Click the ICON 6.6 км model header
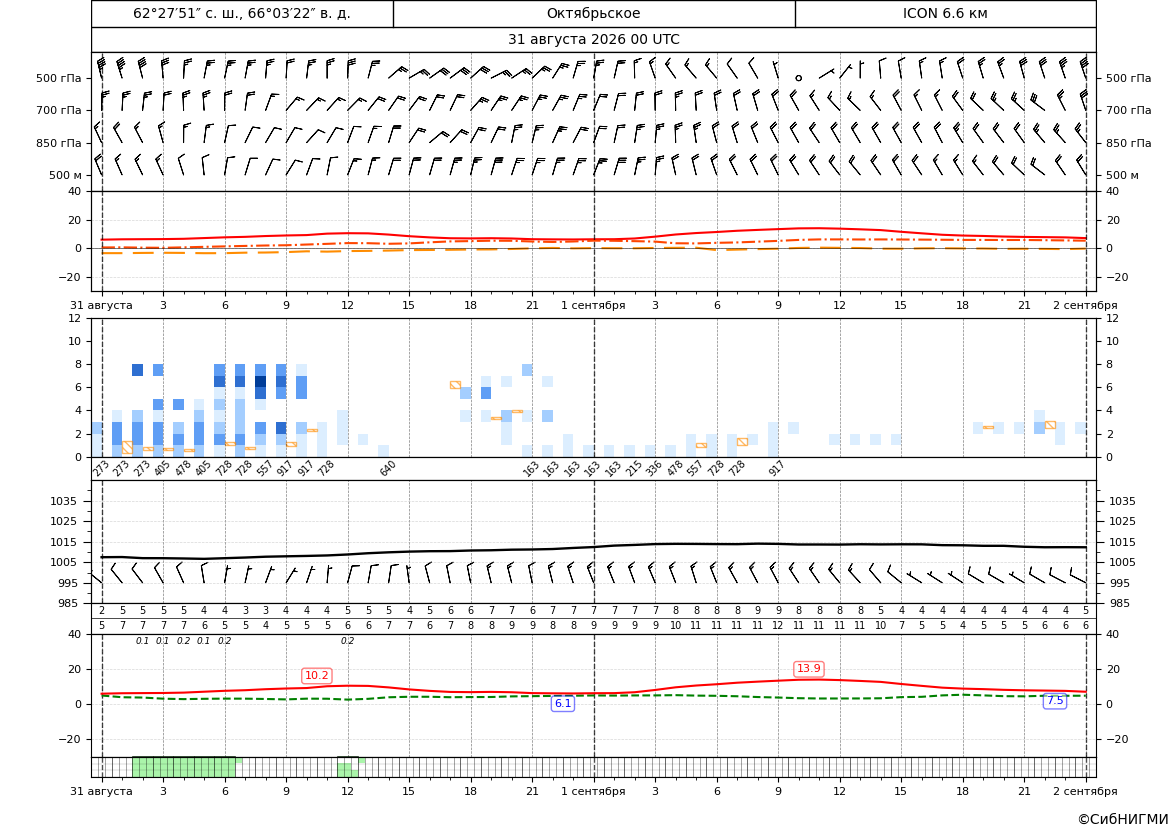 (x=945, y=13)
